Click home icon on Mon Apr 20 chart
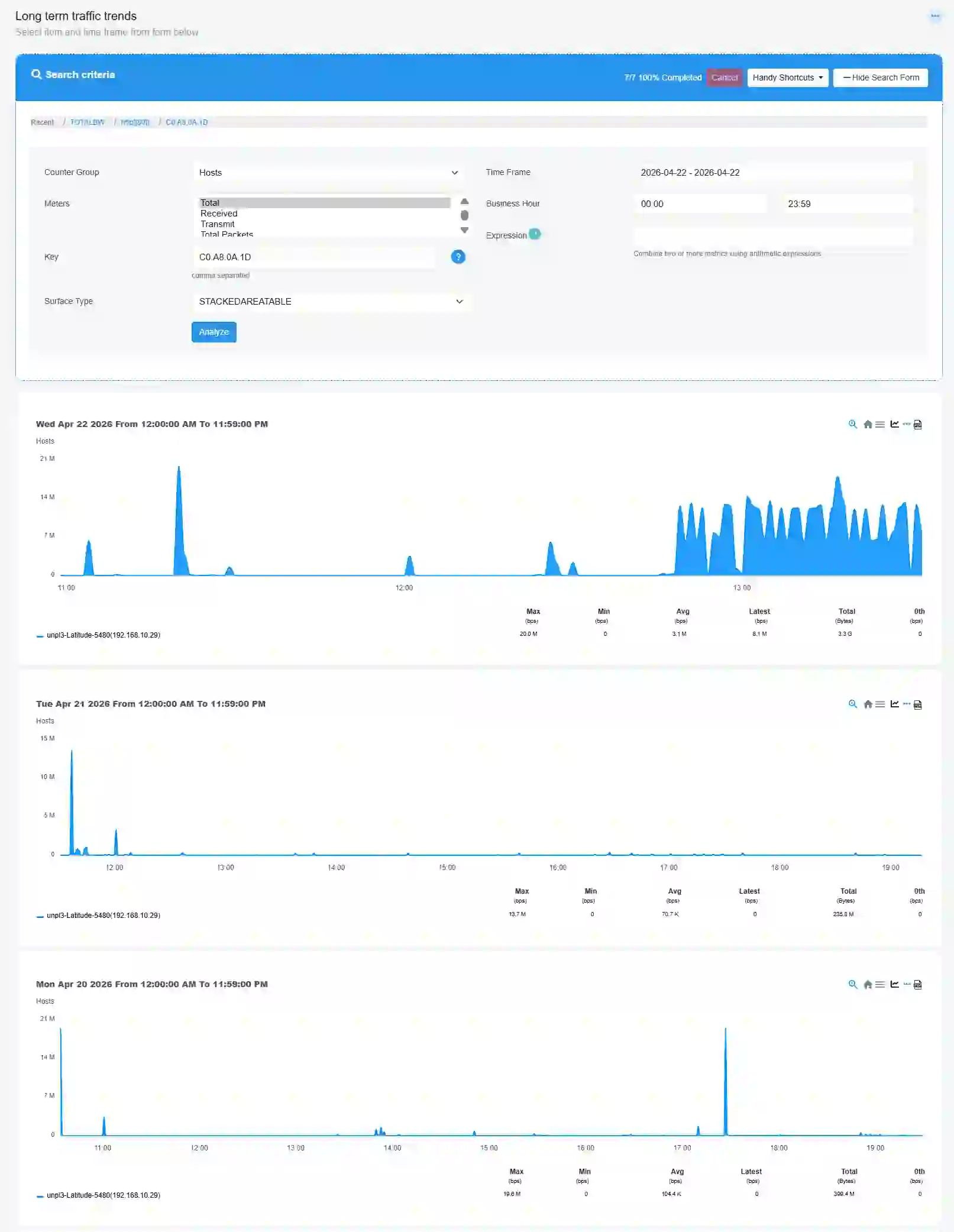954x1232 pixels. tap(868, 984)
